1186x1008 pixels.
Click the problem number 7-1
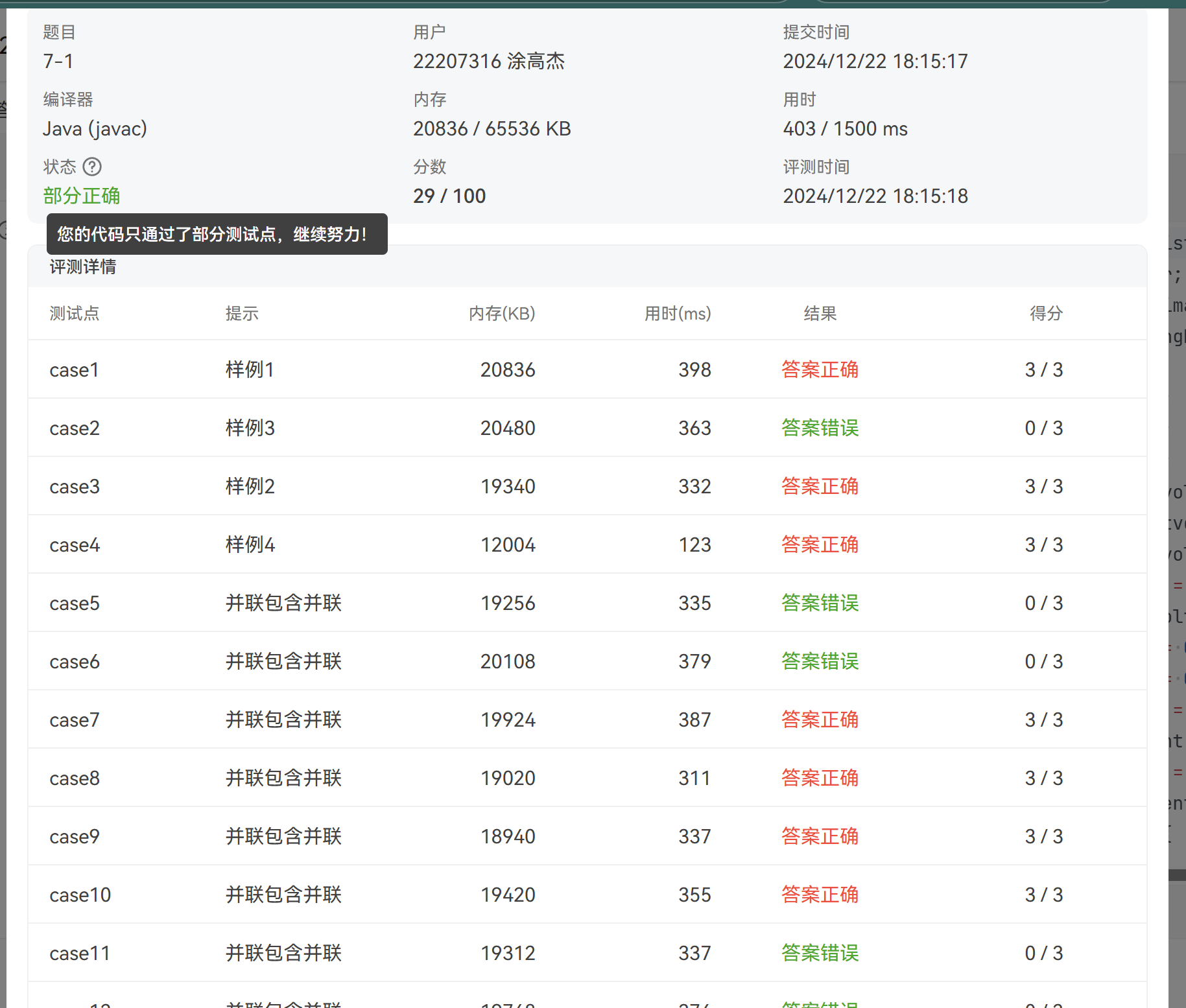[x=58, y=61]
